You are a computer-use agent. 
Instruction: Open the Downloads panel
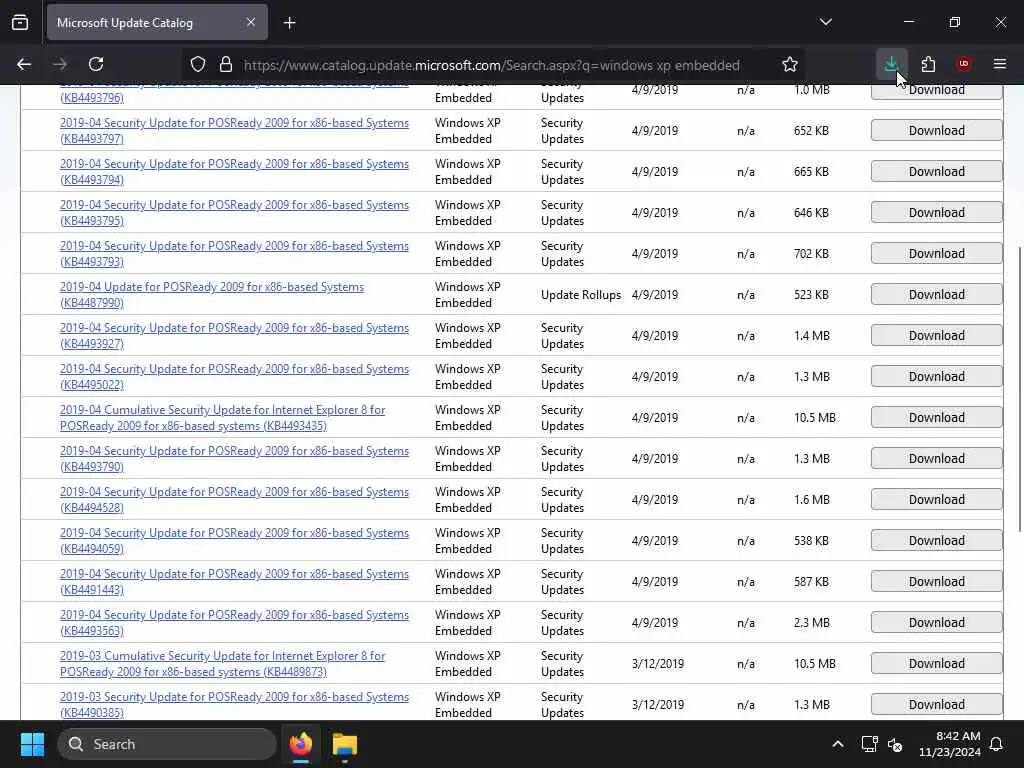pos(891,64)
